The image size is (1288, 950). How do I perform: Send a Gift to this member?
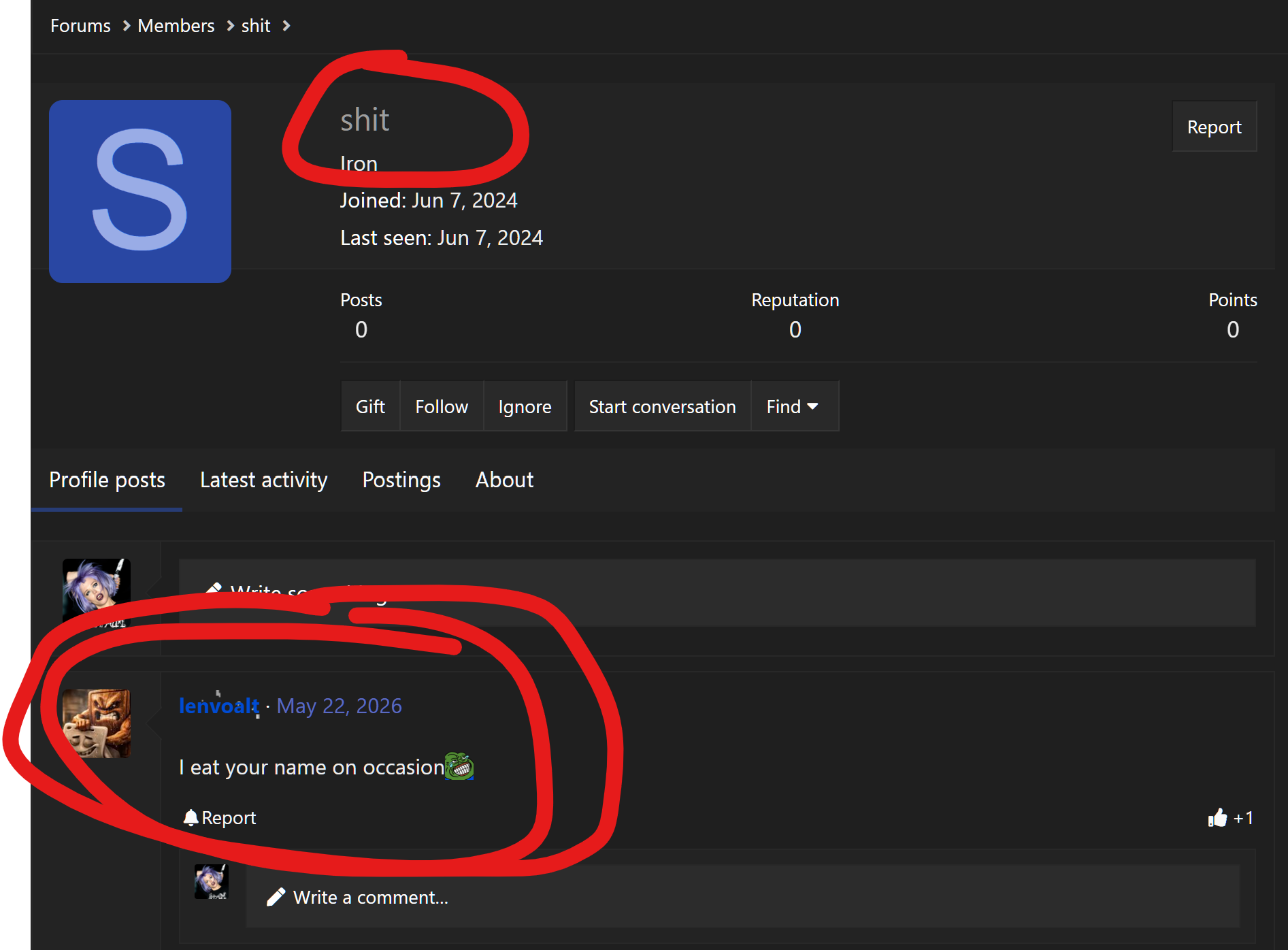[x=370, y=406]
